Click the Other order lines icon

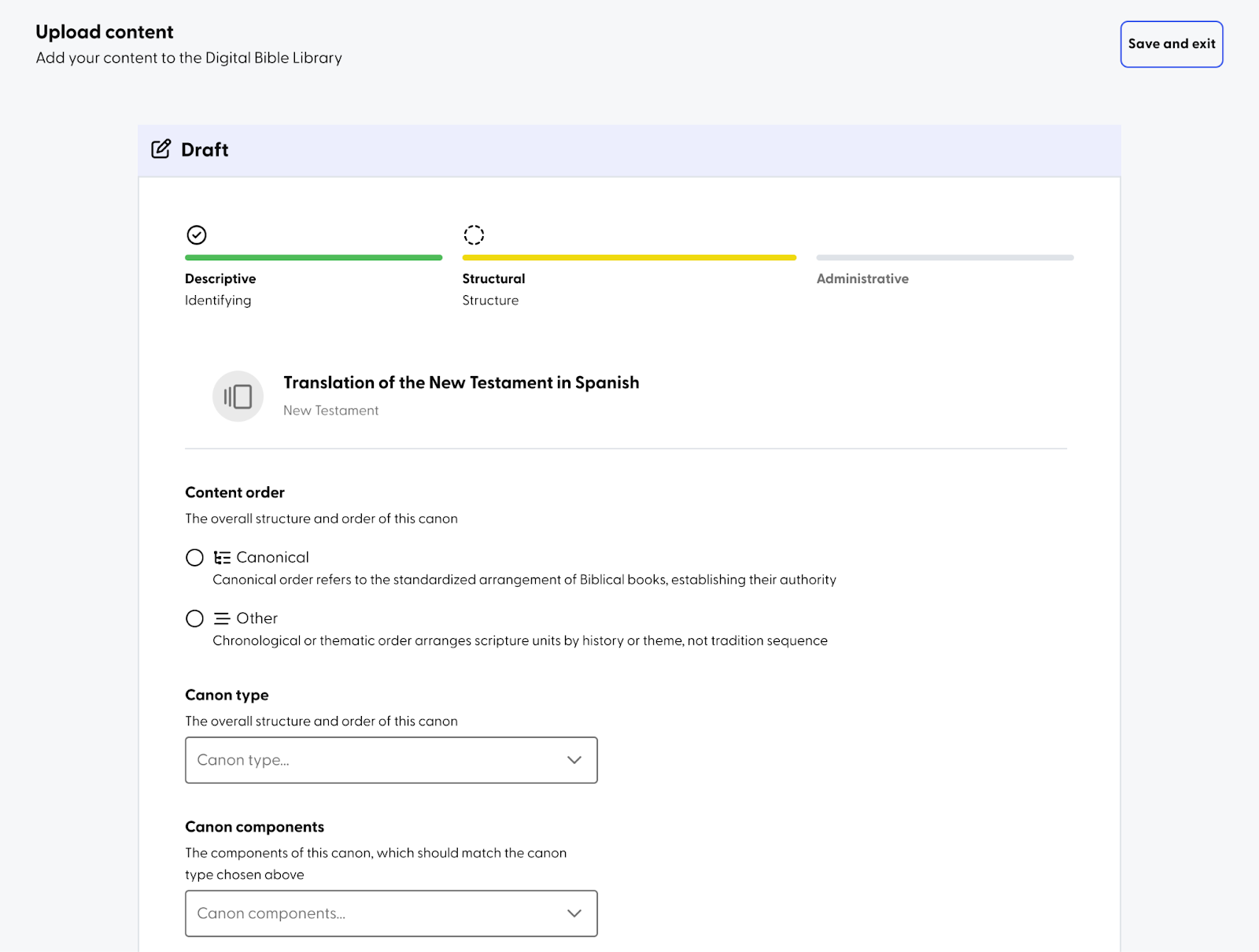222,619
